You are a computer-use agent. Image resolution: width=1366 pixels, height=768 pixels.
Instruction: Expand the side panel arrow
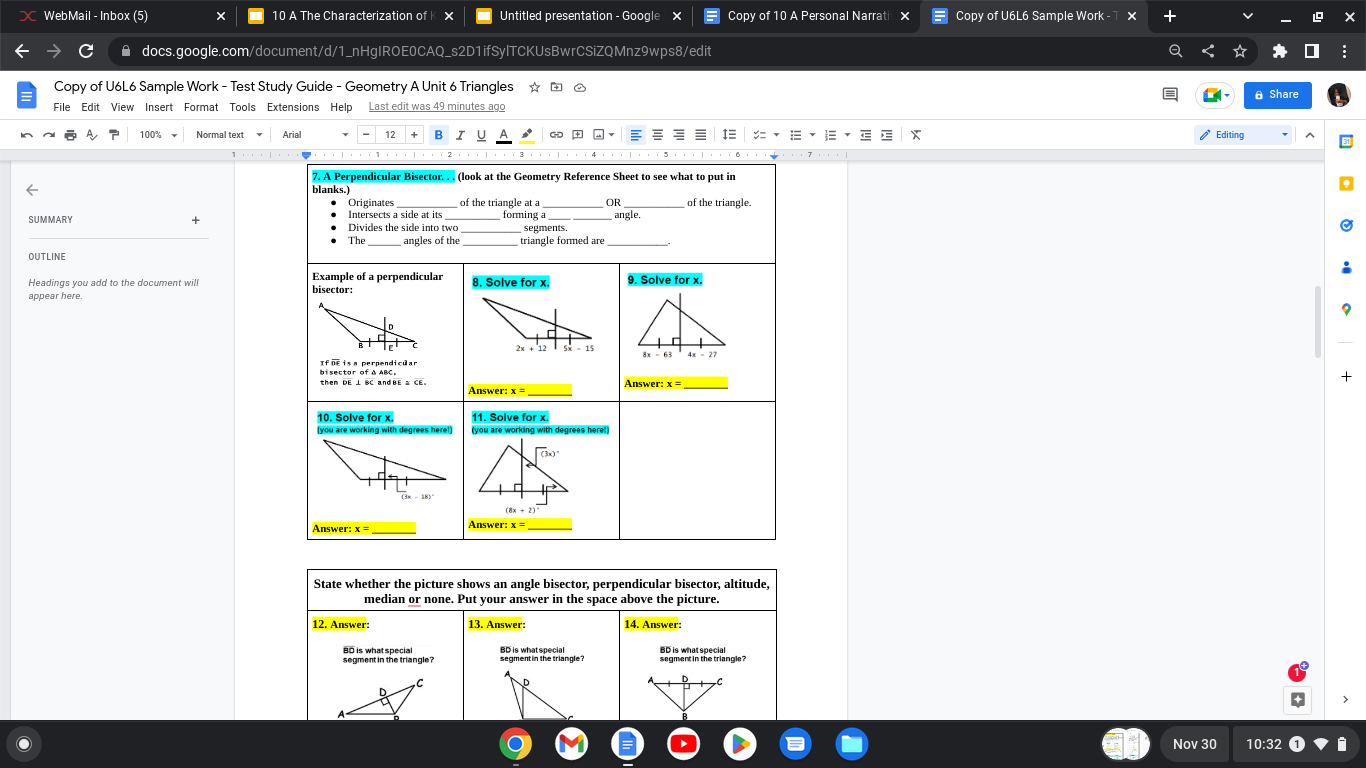(x=1346, y=700)
